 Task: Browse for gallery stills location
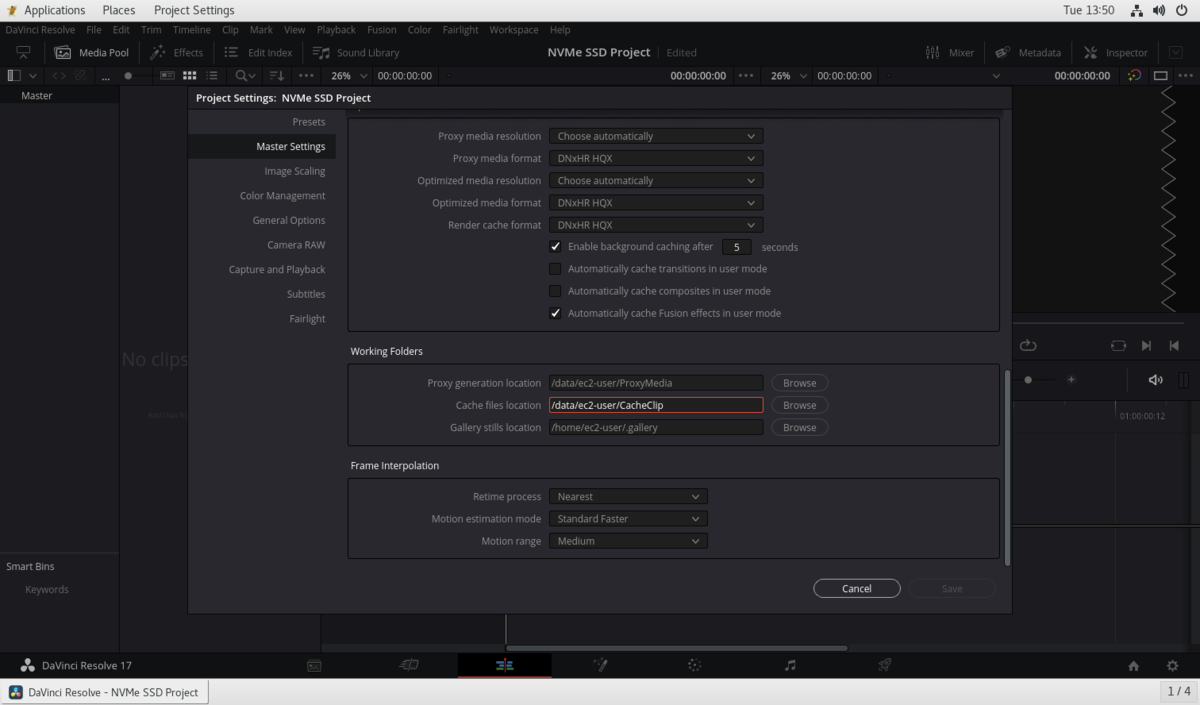[799, 427]
